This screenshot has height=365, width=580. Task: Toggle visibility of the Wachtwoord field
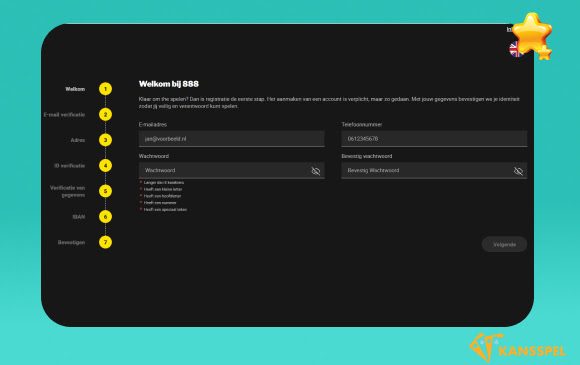[x=316, y=171]
